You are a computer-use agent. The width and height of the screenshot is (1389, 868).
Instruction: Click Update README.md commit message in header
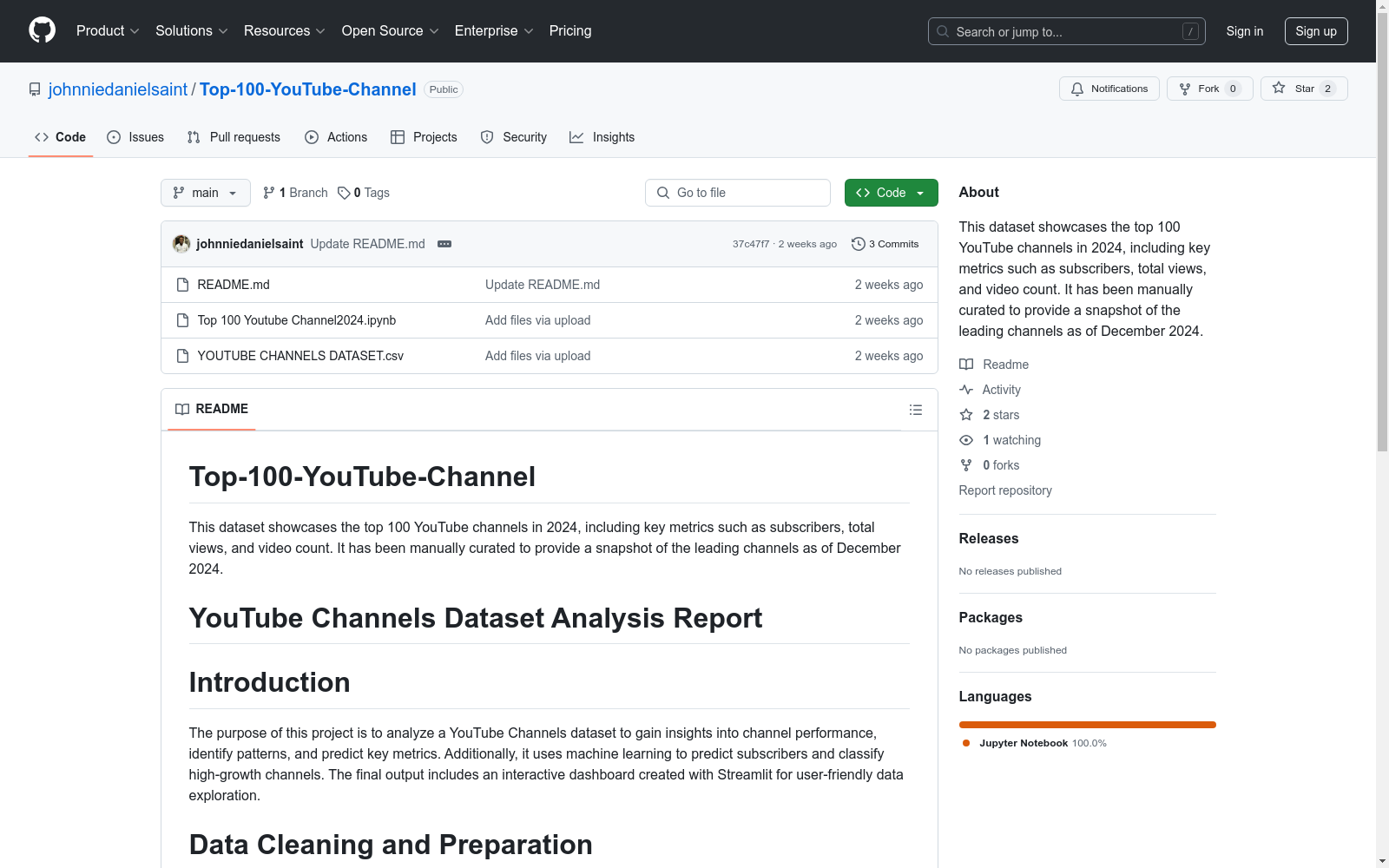point(368,244)
